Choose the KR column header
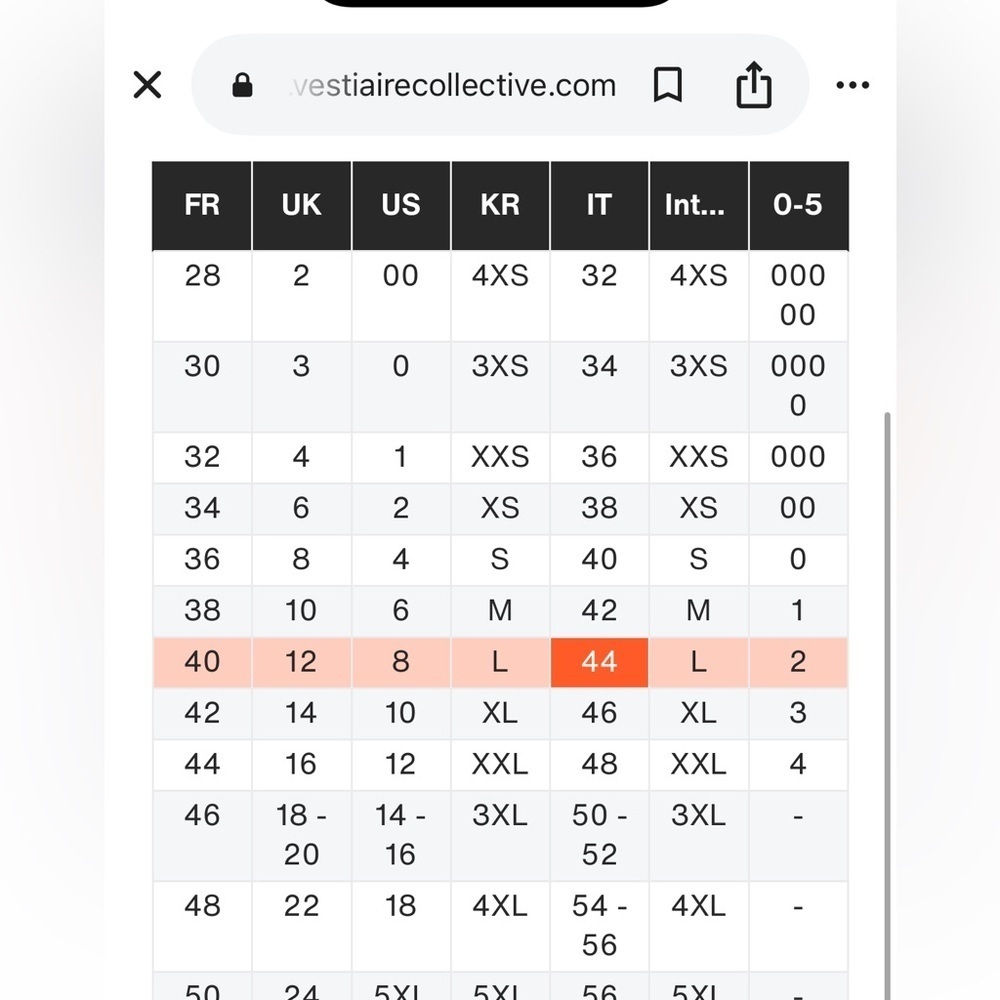The image size is (1000, 1000). 500,205
